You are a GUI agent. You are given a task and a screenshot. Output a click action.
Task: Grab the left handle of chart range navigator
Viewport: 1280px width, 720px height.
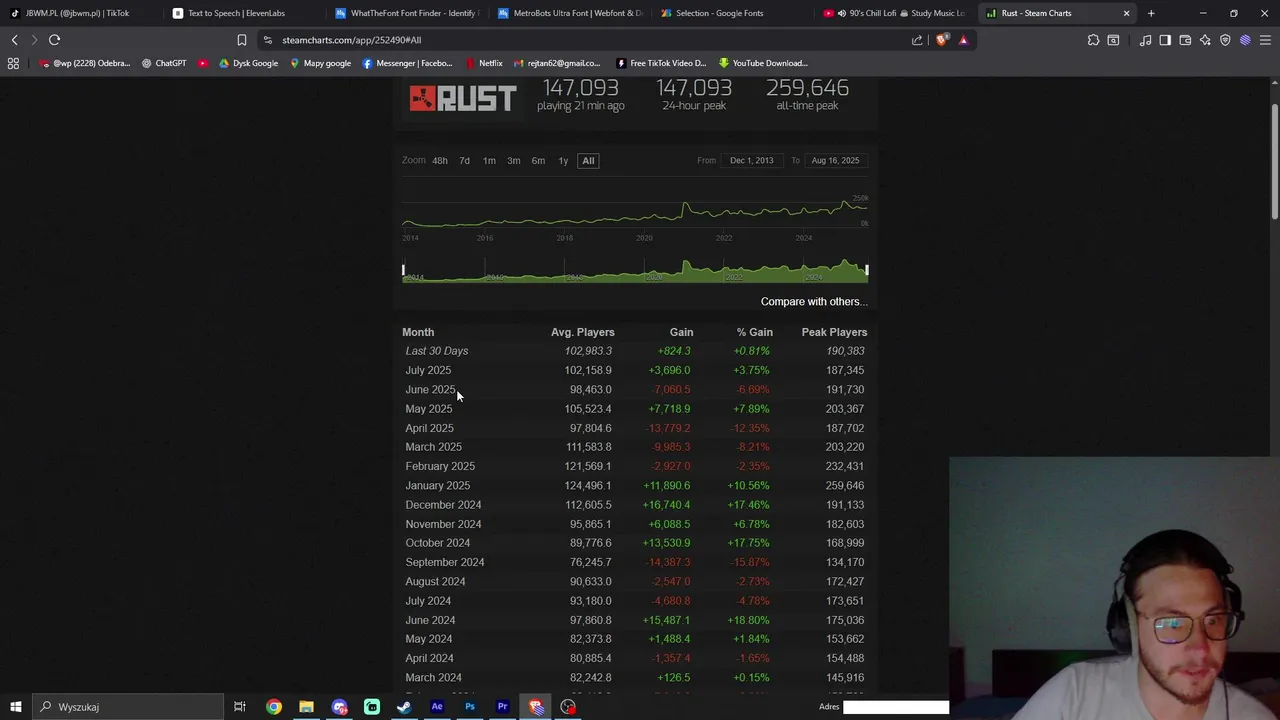click(x=403, y=270)
